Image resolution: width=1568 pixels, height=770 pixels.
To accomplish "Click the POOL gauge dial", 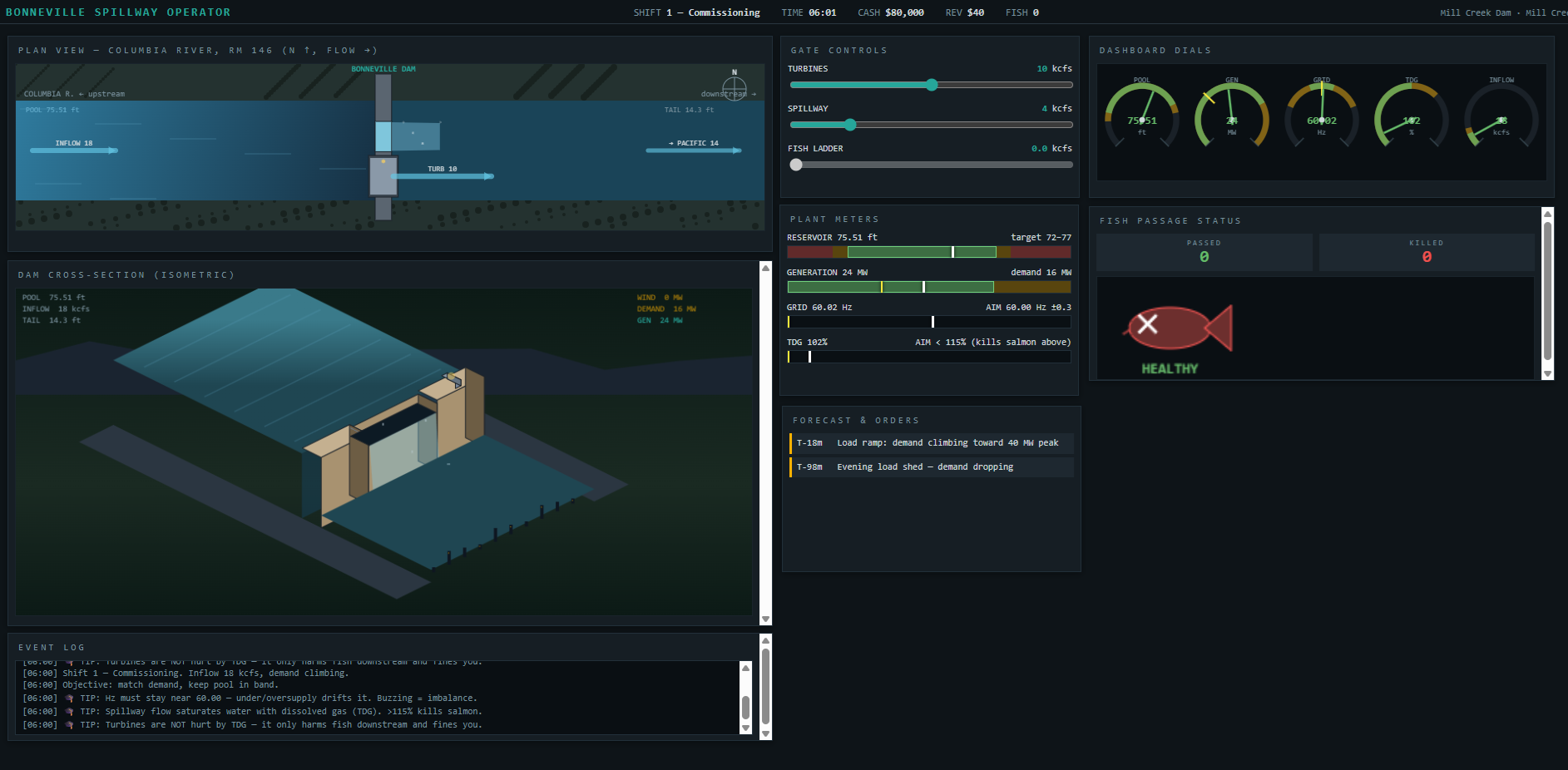I will click(x=1142, y=115).
